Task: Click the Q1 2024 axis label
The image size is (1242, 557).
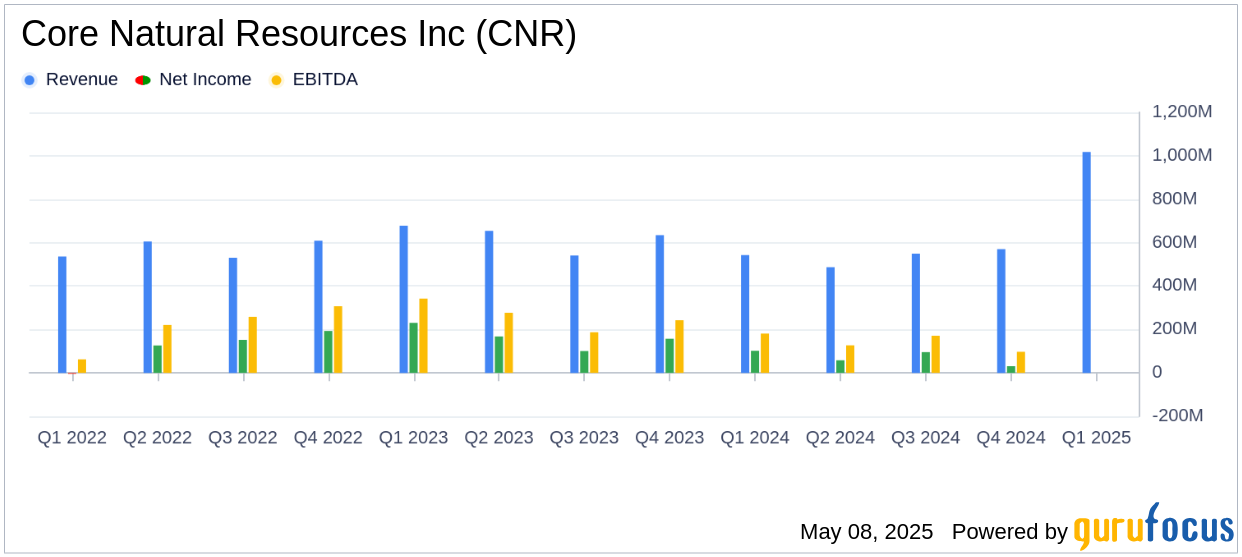Action: [x=755, y=438]
